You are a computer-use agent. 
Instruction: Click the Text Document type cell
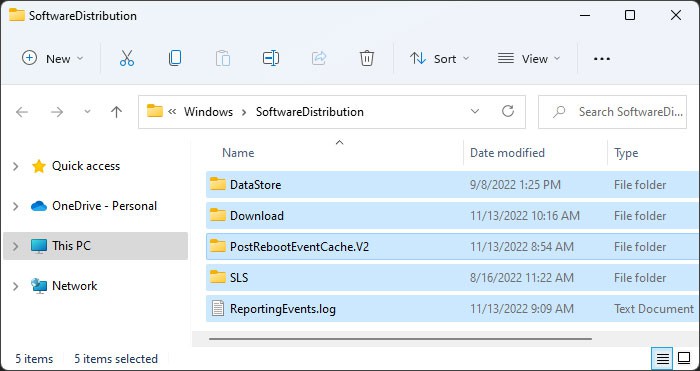tap(654, 308)
